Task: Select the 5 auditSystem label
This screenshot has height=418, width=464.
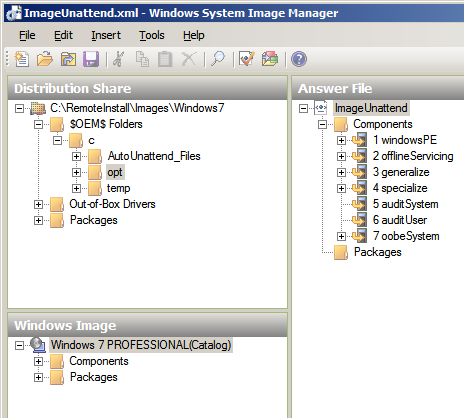Action: click(x=405, y=204)
